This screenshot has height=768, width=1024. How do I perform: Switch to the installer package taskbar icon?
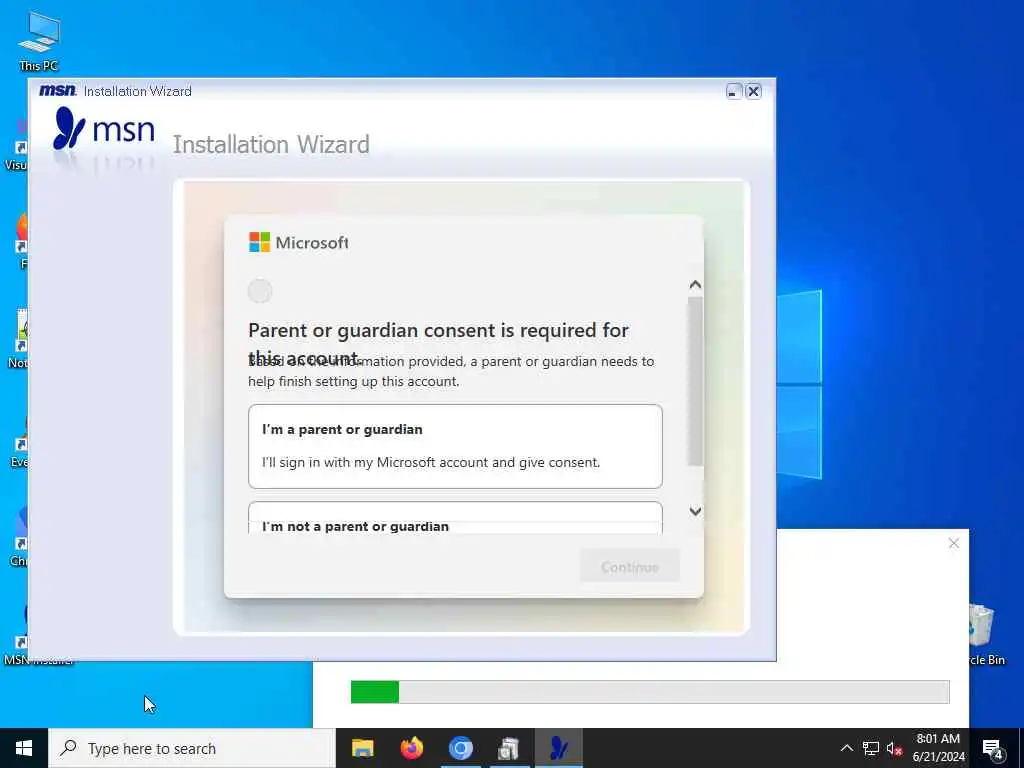pyautogui.click(x=509, y=748)
